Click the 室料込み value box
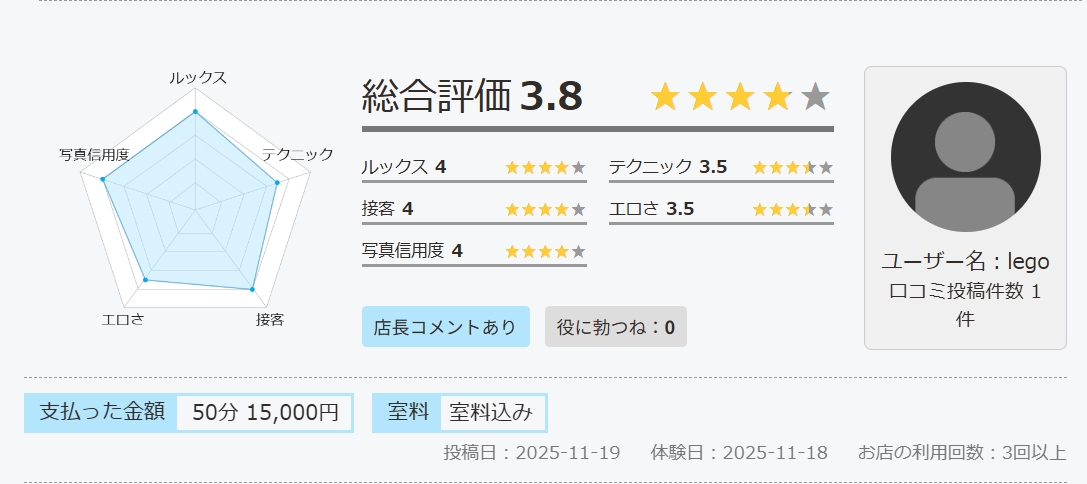This screenshot has width=1087, height=484. [491, 413]
